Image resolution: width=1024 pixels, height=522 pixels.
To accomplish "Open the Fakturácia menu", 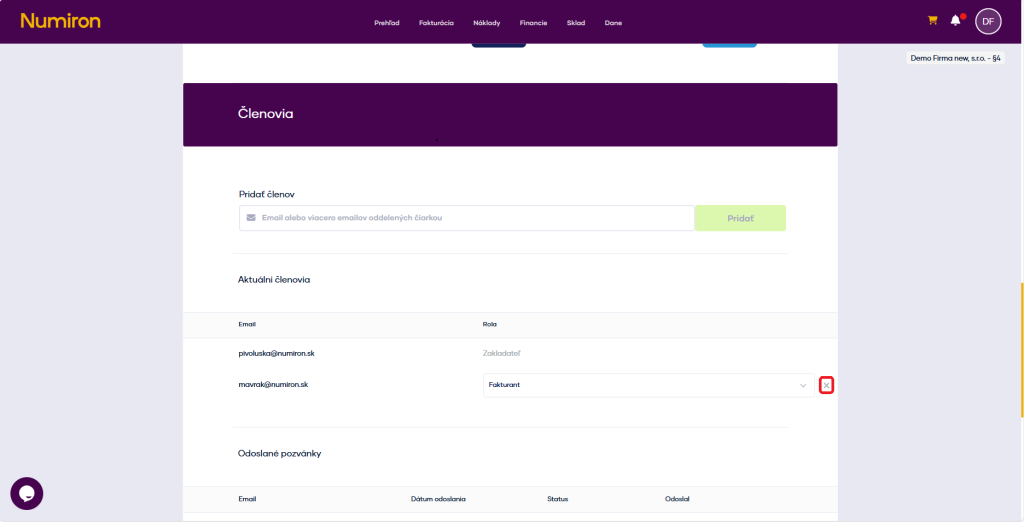I will click(436, 23).
